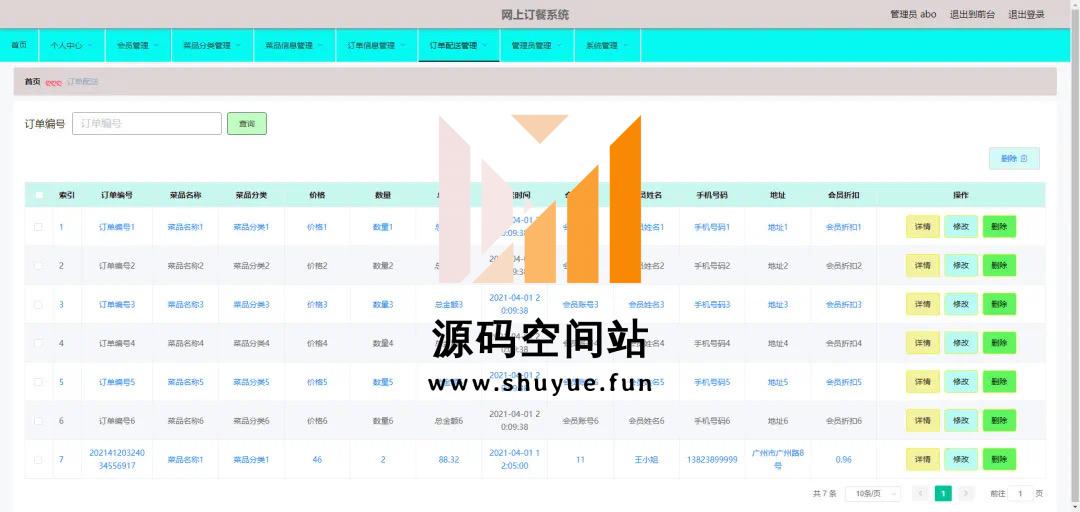
Task: Click the 订单编号 search input field
Action: 147,123
